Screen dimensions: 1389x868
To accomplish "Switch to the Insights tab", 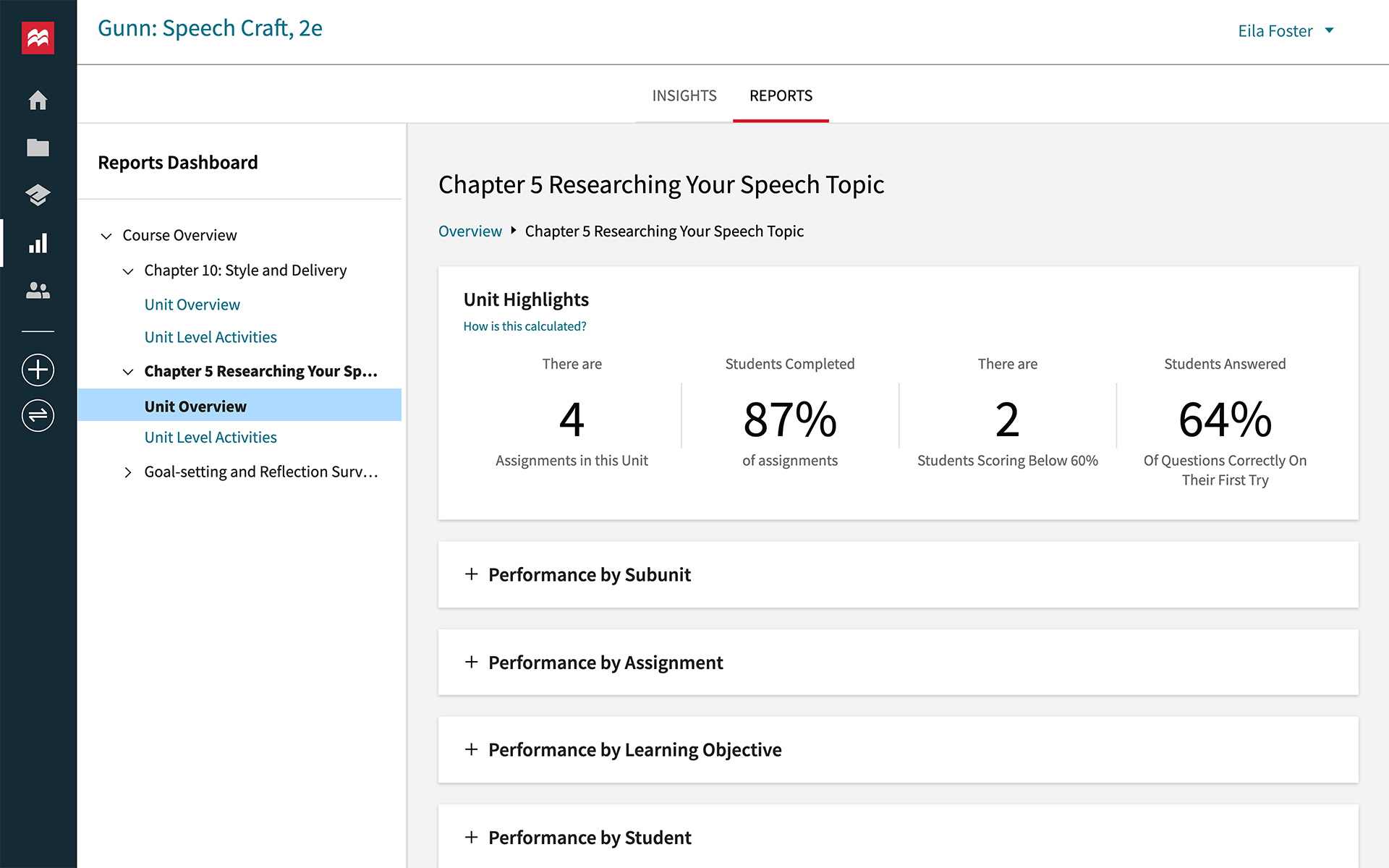I will coord(683,95).
